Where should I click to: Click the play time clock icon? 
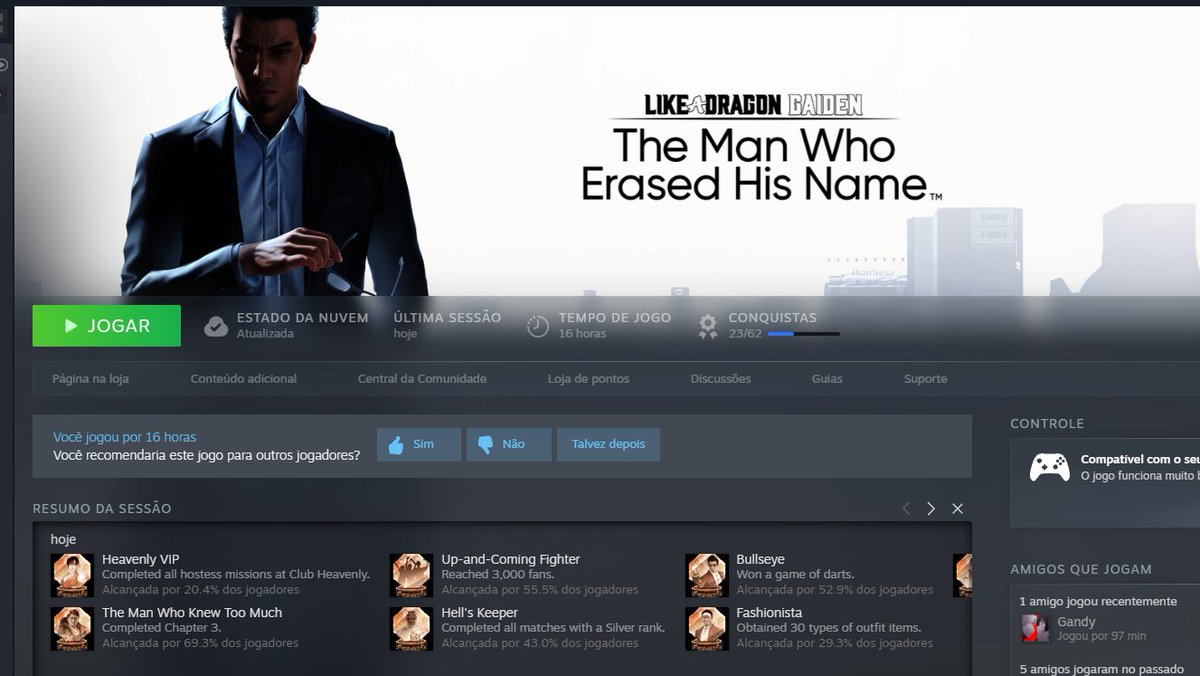(x=538, y=326)
